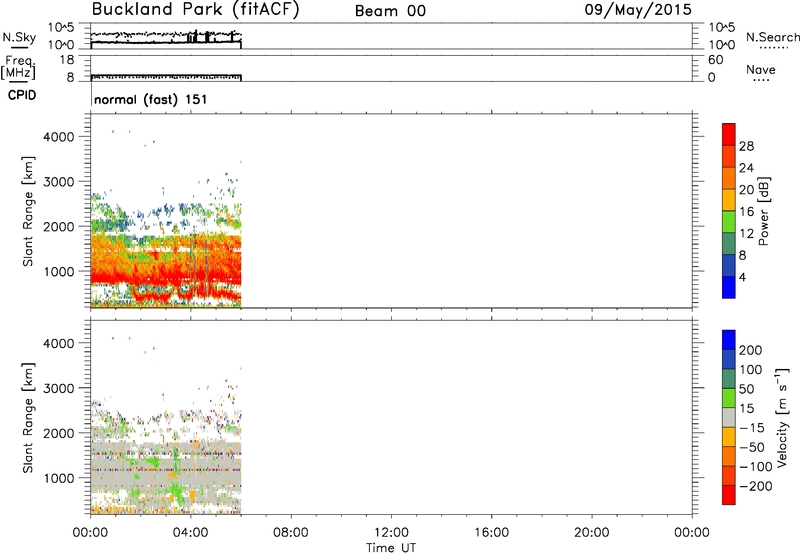
Task: Click the 'Buckland Park (fitACF)' title text
Action: pos(195,9)
